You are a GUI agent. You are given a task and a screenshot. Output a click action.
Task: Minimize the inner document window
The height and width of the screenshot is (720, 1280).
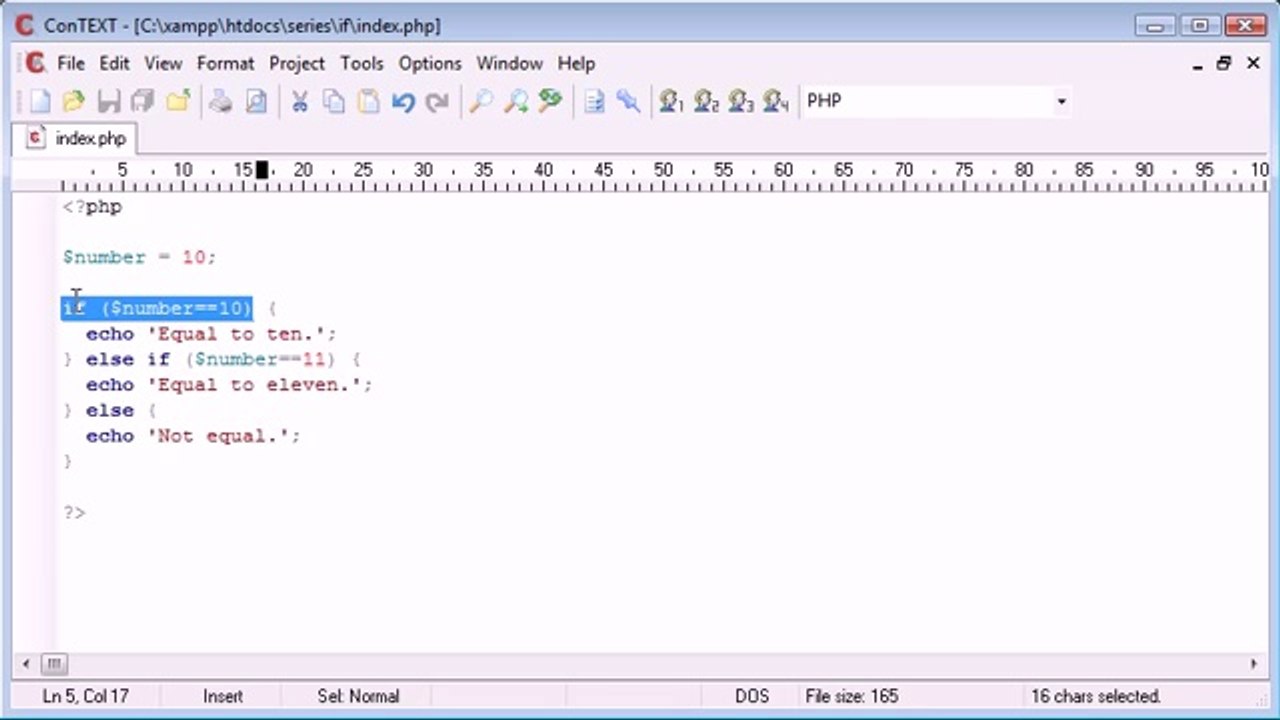coord(1198,64)
